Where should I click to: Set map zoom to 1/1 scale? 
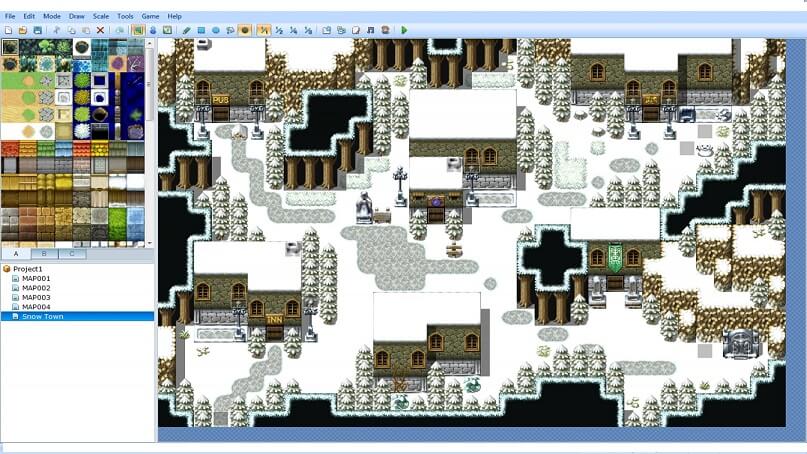[264, 30]
